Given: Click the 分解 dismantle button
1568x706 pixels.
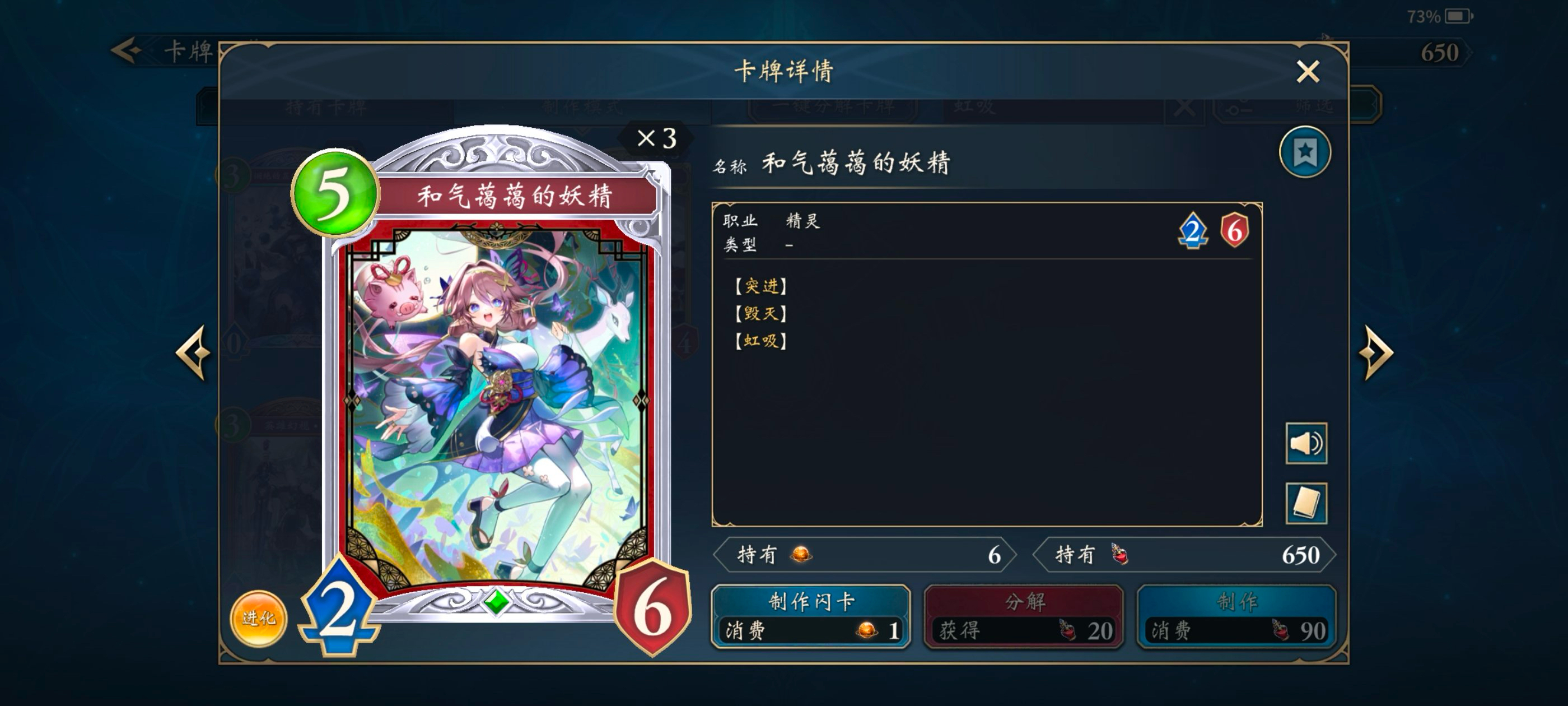Looking at the screenshot, I should [x=1024, y=616].
